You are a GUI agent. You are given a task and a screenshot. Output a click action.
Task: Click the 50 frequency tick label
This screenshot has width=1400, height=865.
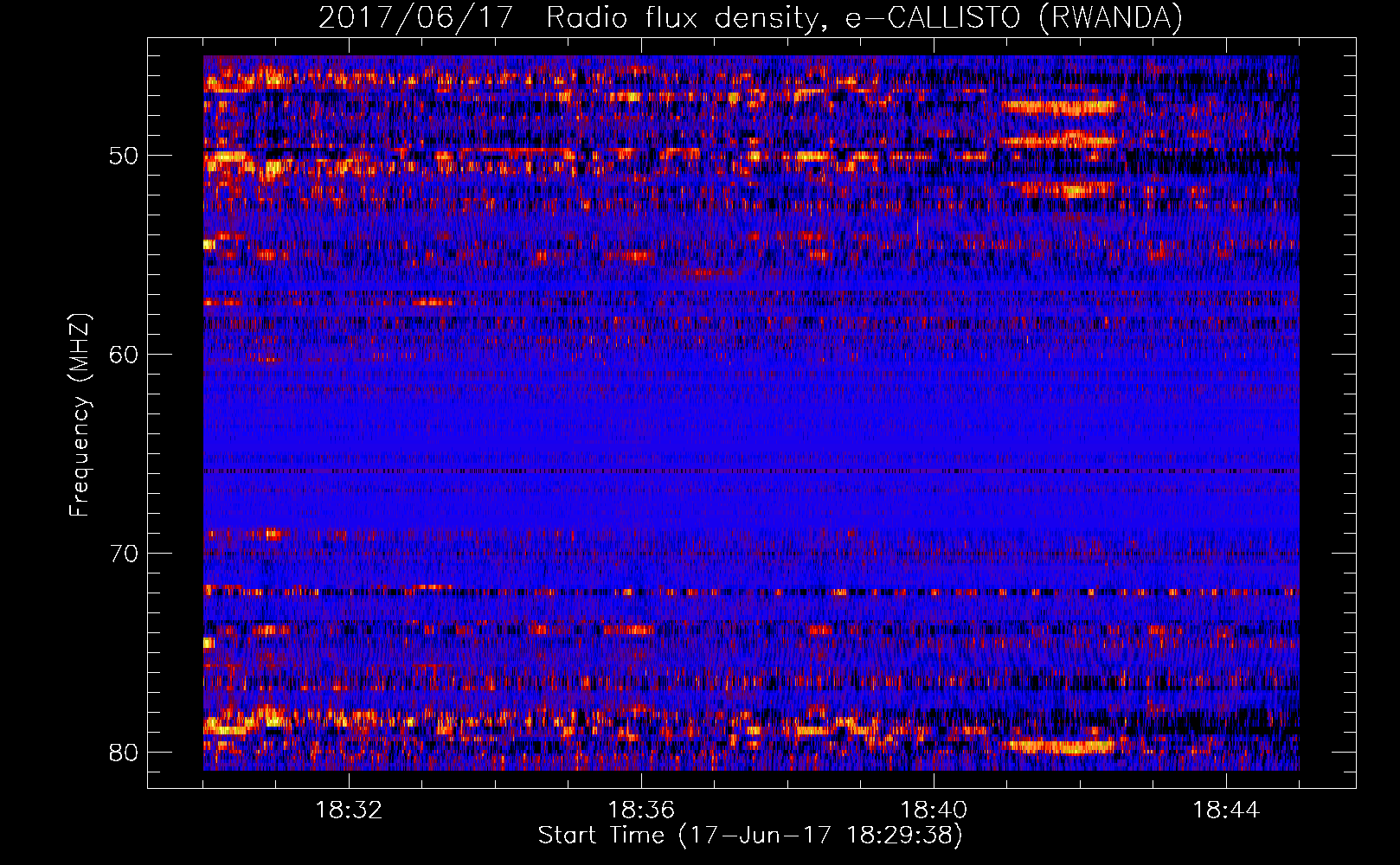point(124,156)
